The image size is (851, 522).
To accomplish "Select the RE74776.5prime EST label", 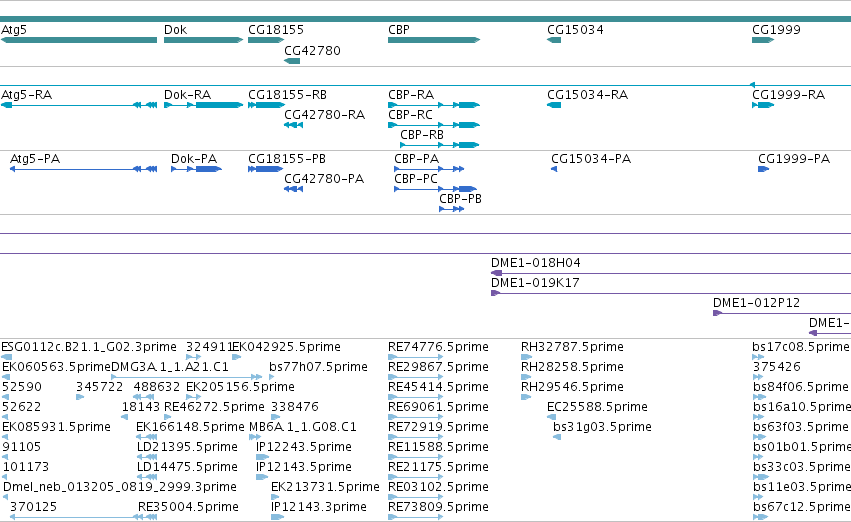I will pyautogui.click(x=439, y=347).
